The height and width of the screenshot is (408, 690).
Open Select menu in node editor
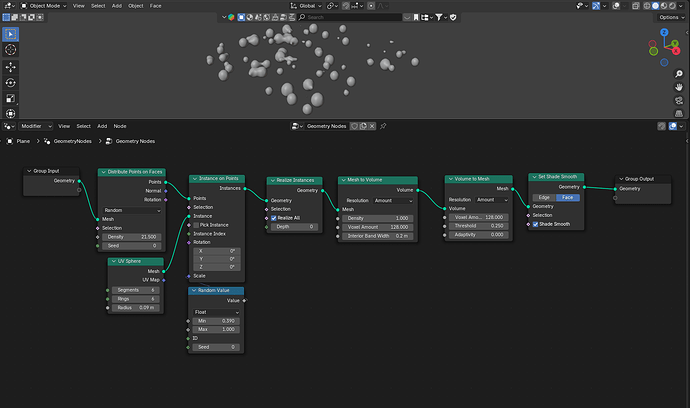pyautogui.click(x=83, y=126)
